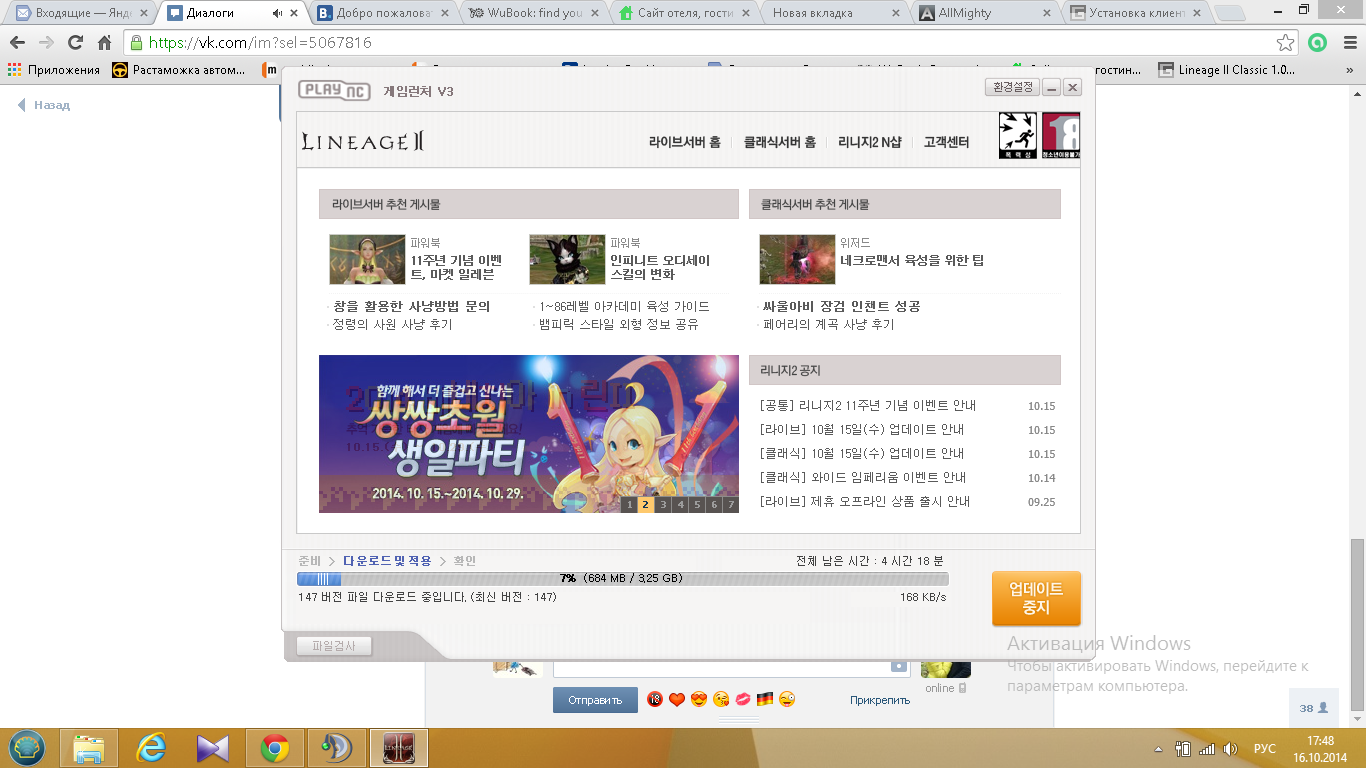Click the 다운로드 및 적용 step label
Viewport: 1366px width, 768px height.
pyautogui.click(x=387, y=561)
